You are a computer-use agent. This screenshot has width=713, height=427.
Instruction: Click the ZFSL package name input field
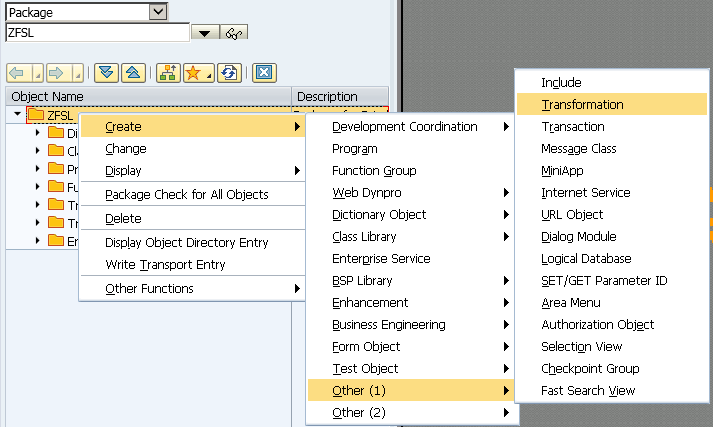pos(96,33)
